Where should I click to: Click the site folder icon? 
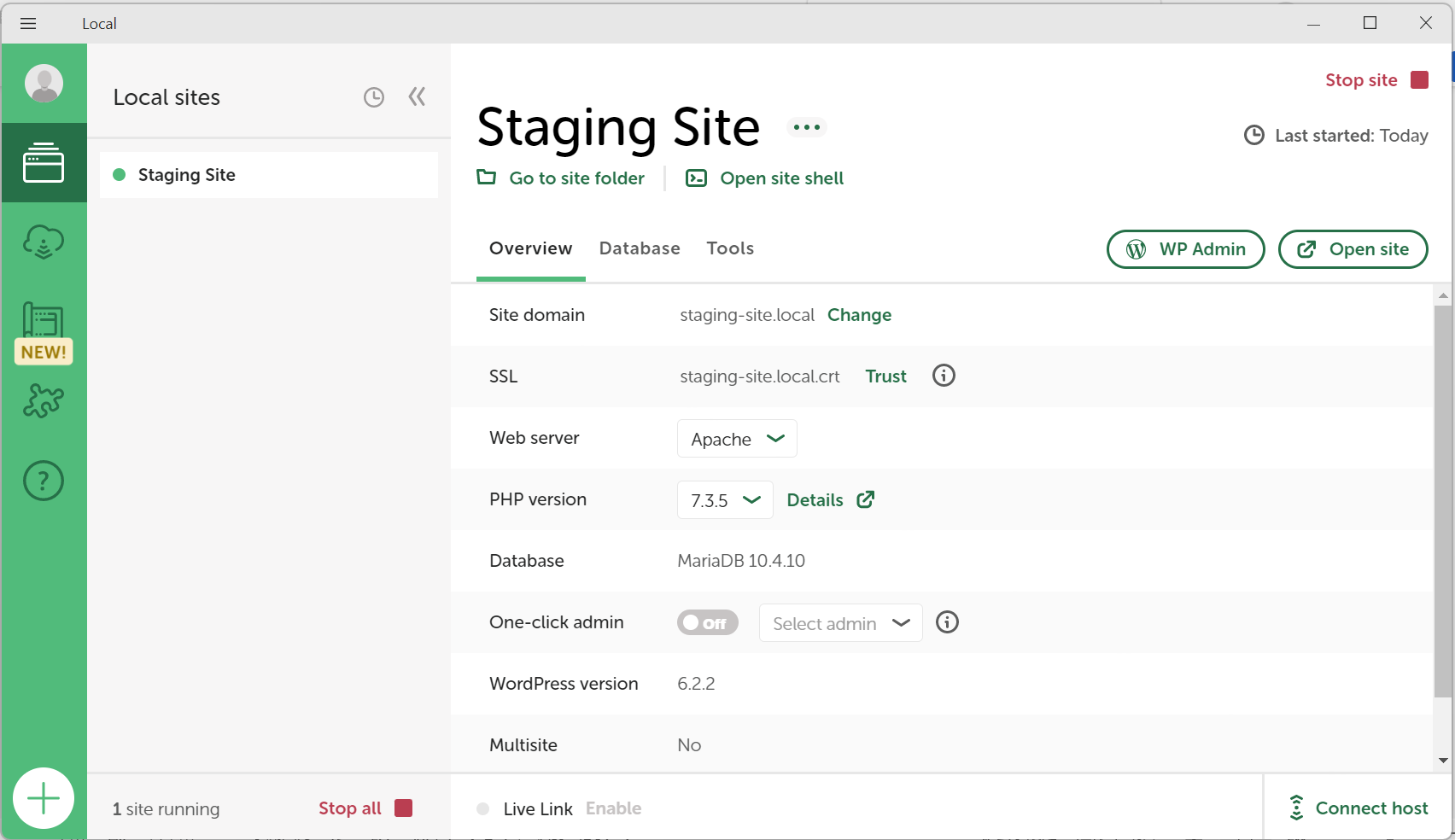487,178
